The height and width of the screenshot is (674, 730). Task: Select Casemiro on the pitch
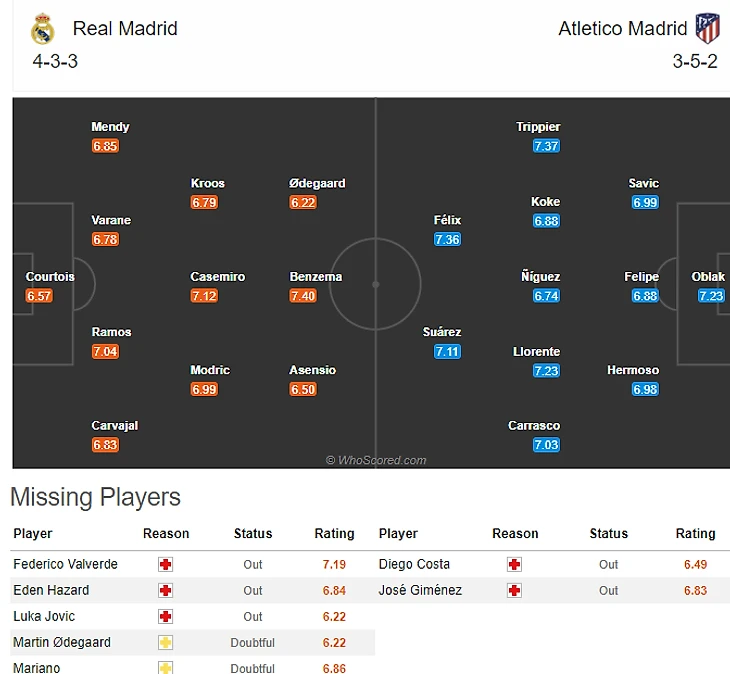pyautogui.click(x=218, y=277)
